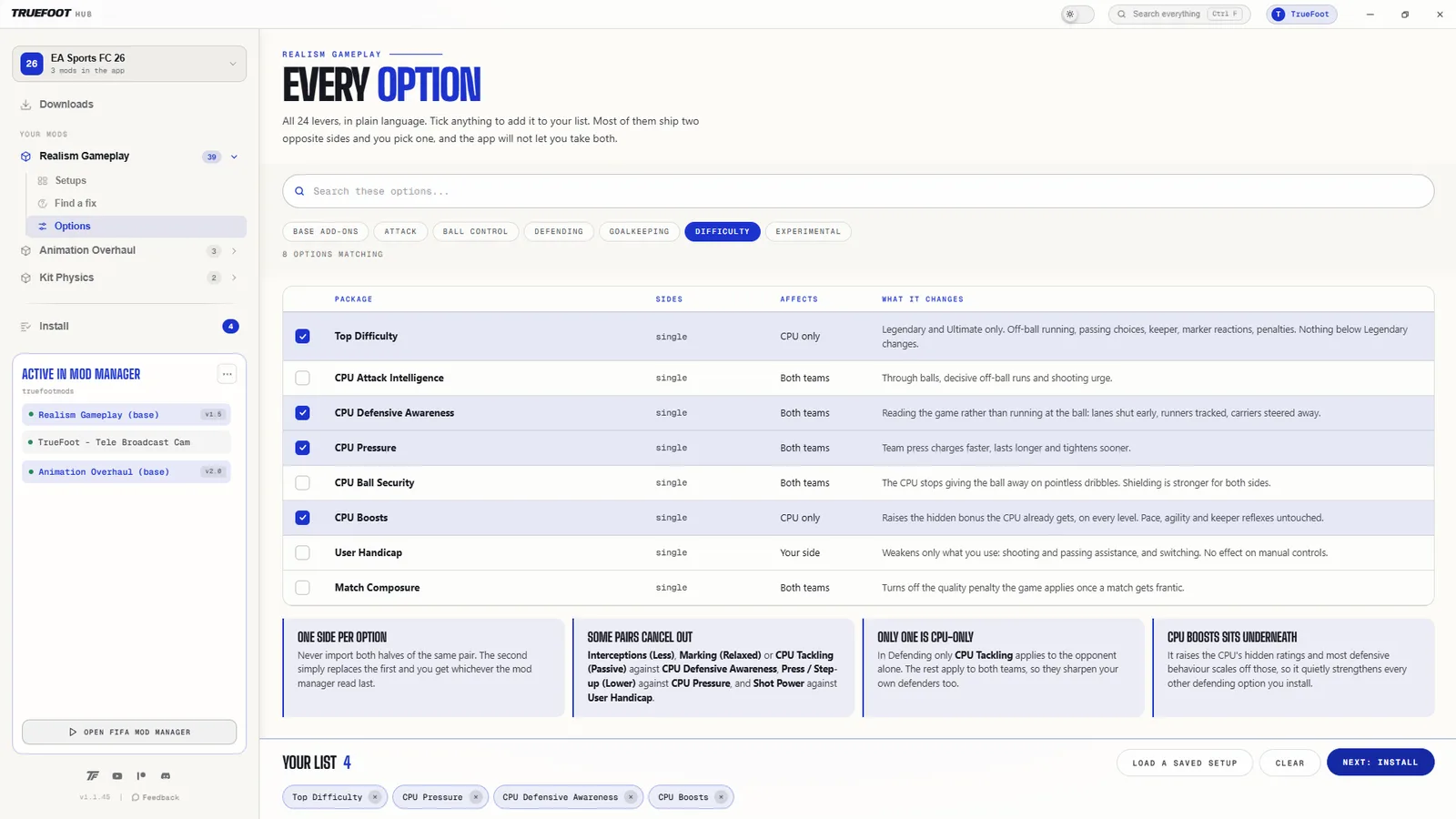This screenshot has width=1456, height=819.
Task: Click Open FIFA Mod Manager button
Action: (129, 733)
